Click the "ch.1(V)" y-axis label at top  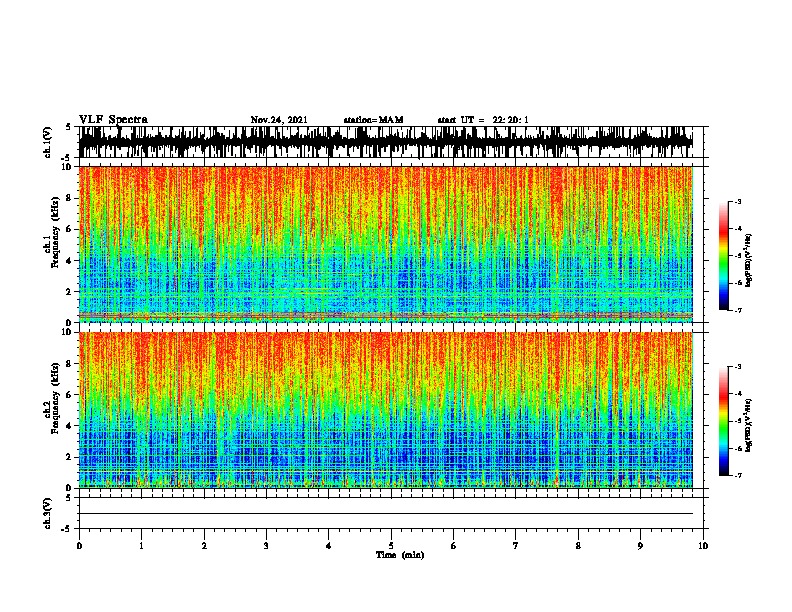pos(48,142)
